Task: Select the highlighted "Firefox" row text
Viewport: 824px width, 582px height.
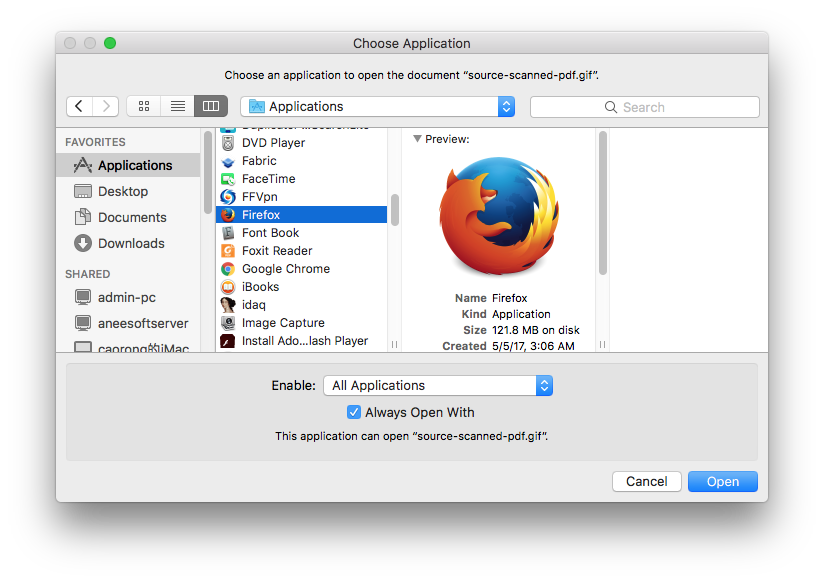Action: (261, 215)
